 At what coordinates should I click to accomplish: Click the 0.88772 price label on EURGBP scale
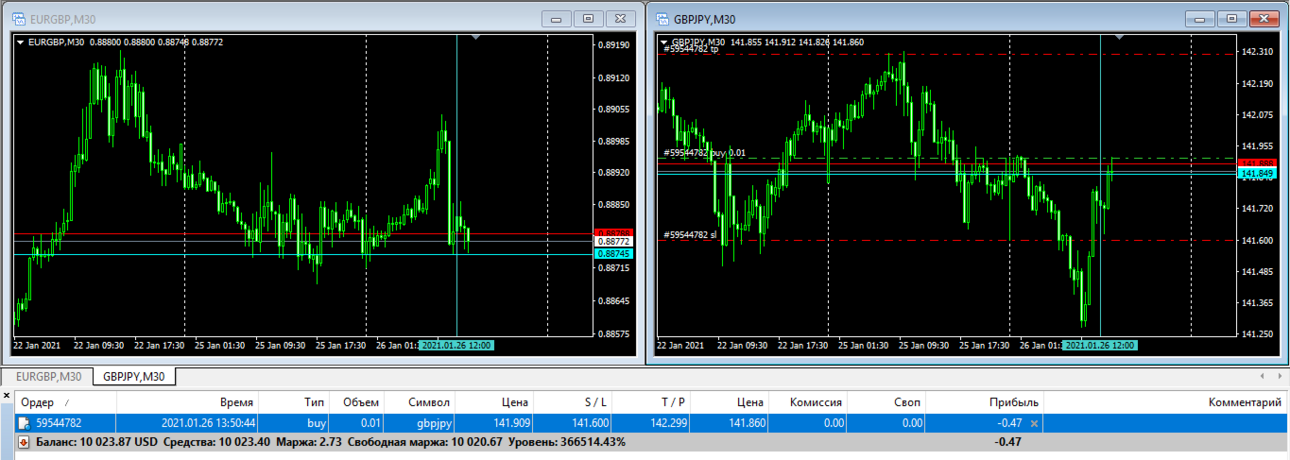coord(613,241)
